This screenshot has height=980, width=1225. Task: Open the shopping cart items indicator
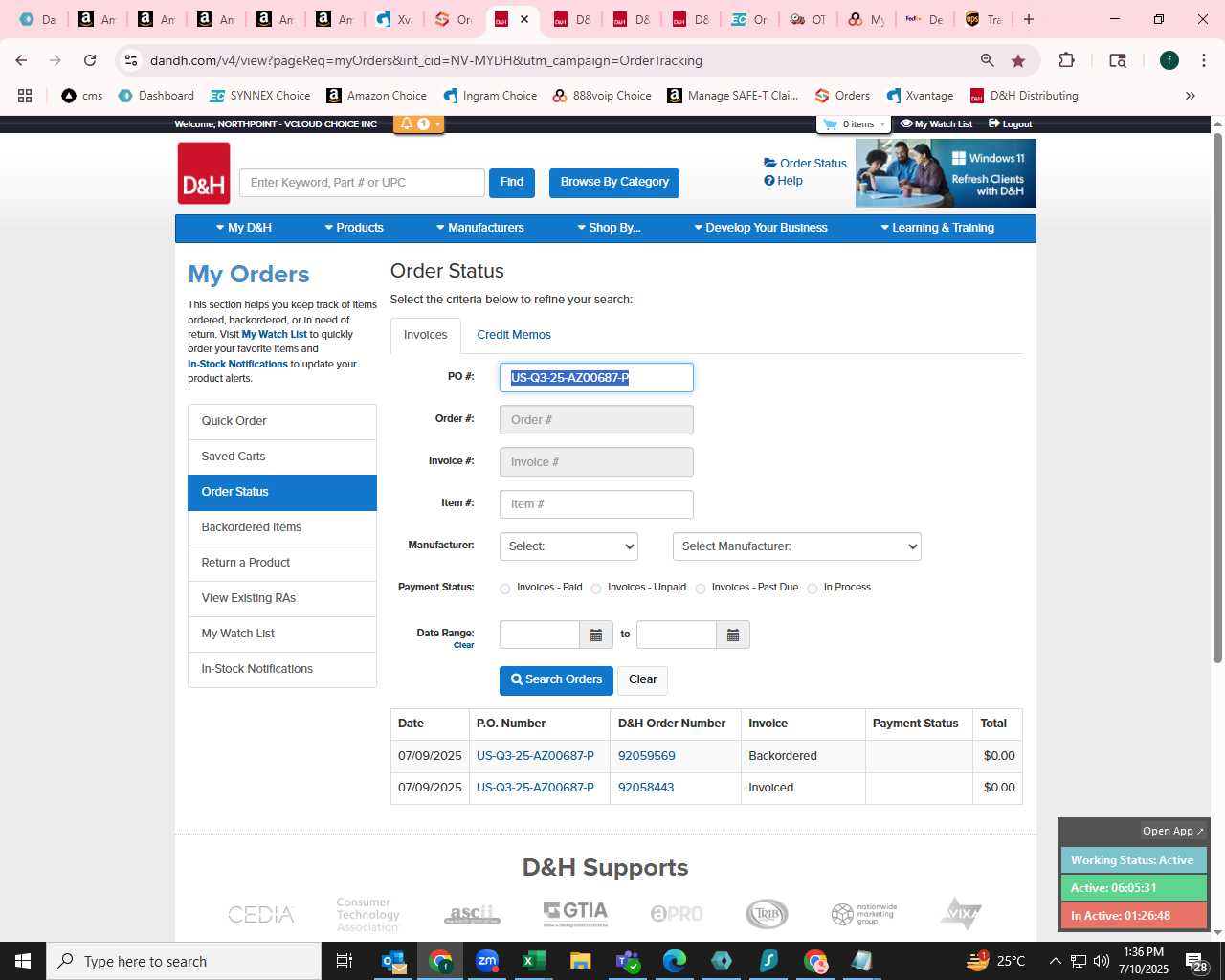pyautogui.click(x=853, y=124)
